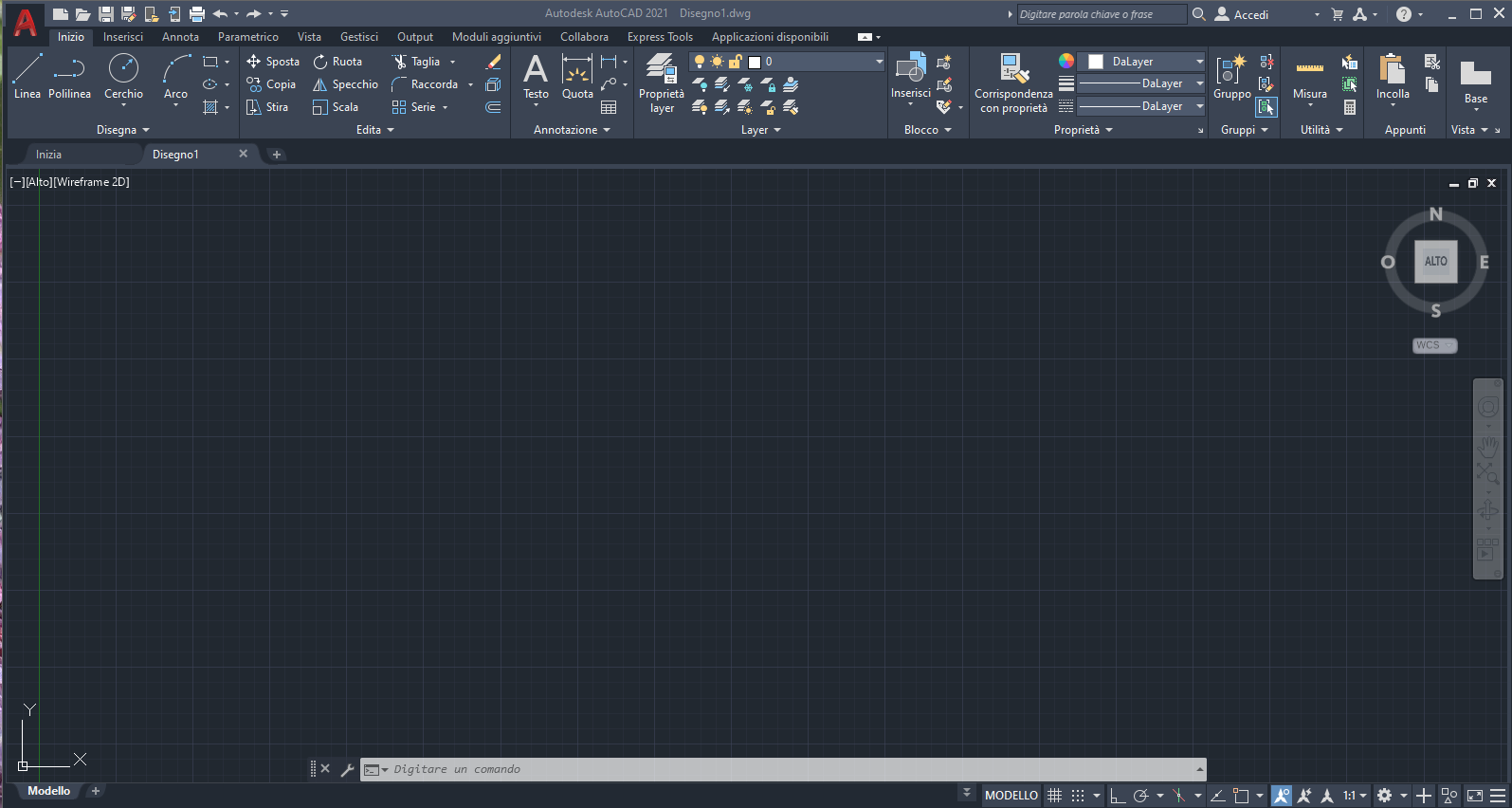Screen dimensions: 1512x808
Task: Toggle ortho mode in status bar
Action: point(1119,796)
